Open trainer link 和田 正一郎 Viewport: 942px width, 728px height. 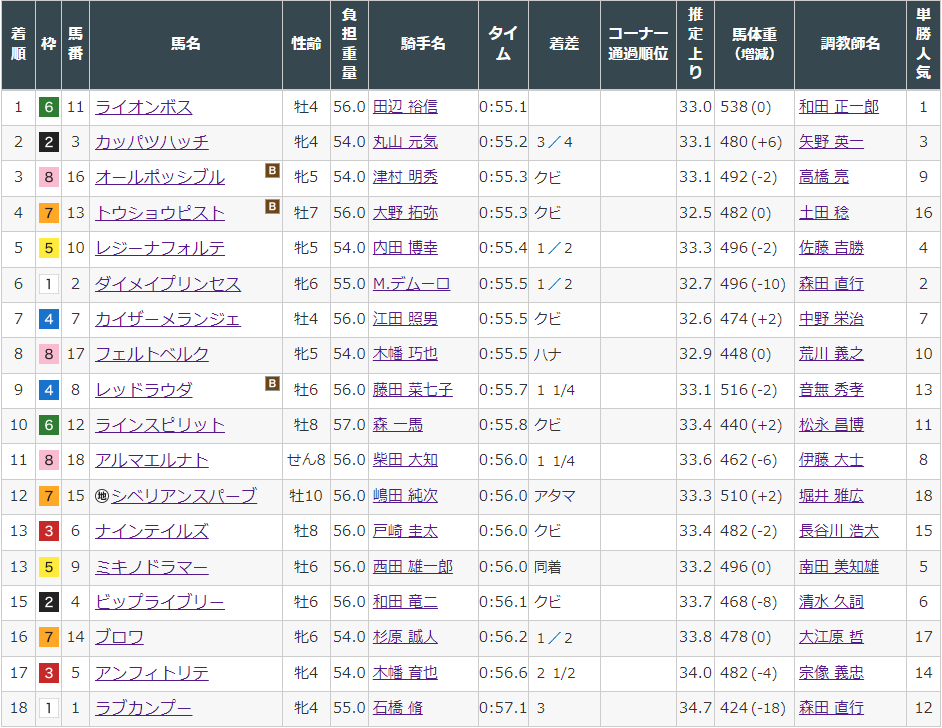point(839,107)
